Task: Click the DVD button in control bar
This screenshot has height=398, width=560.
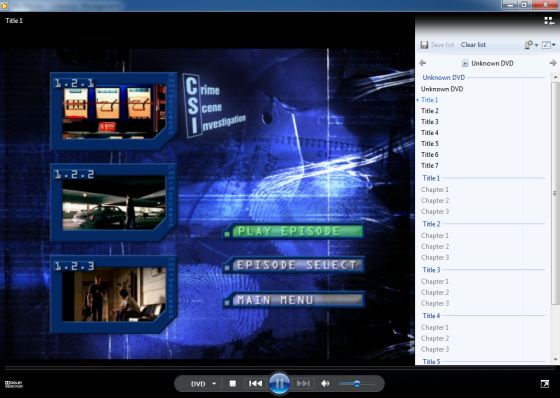Action: click(198, 384)
